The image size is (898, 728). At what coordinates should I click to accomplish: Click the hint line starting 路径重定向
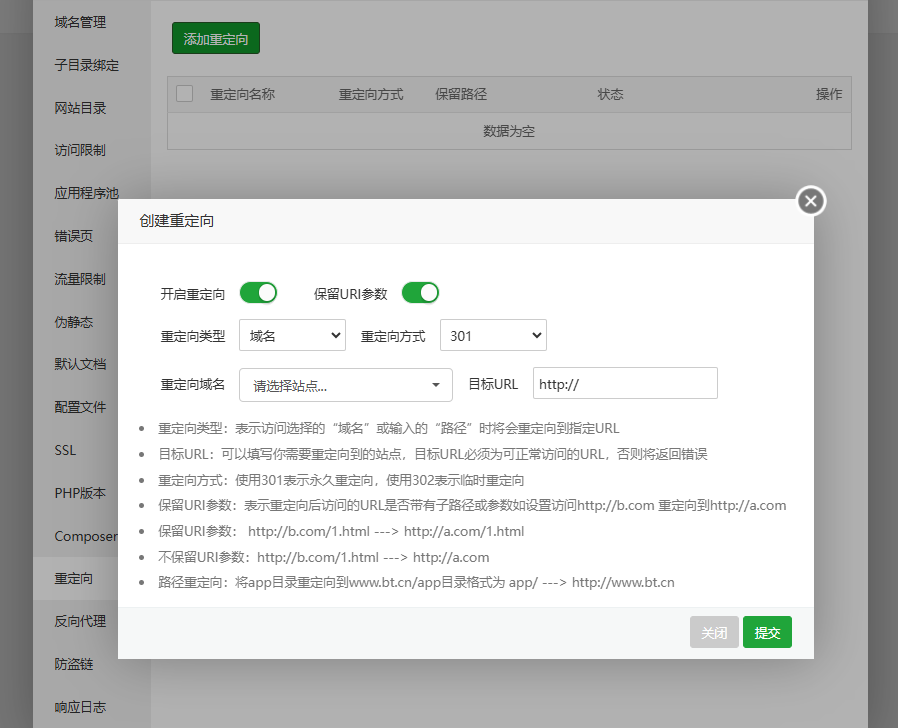(416, 583)
